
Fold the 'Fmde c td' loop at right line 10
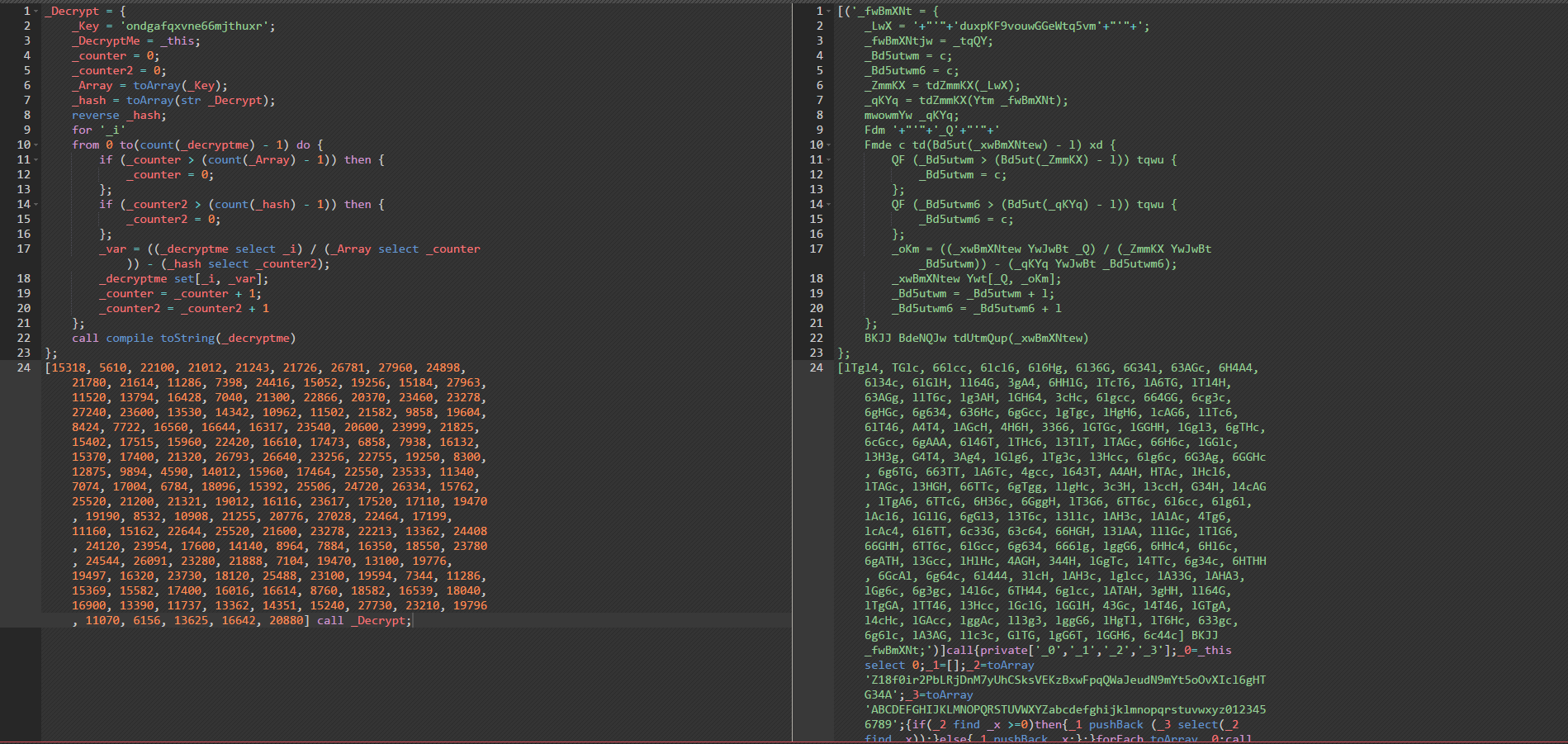click(830, 145)
